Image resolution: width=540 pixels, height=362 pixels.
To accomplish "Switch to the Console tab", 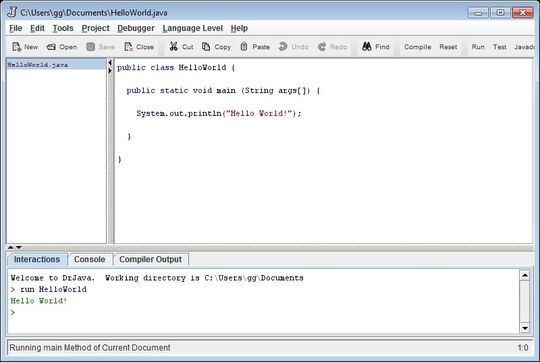I will tap(90, 259).
